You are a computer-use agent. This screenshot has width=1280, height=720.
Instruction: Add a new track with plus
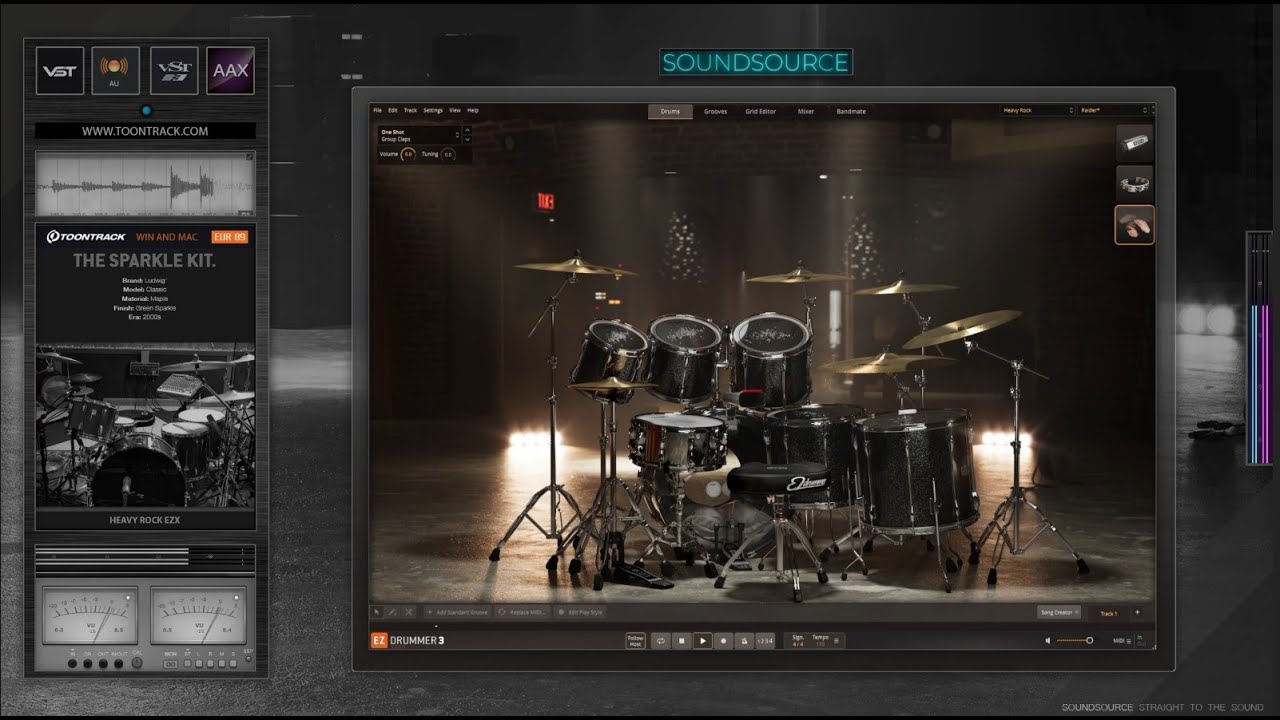click(1137, 612)
